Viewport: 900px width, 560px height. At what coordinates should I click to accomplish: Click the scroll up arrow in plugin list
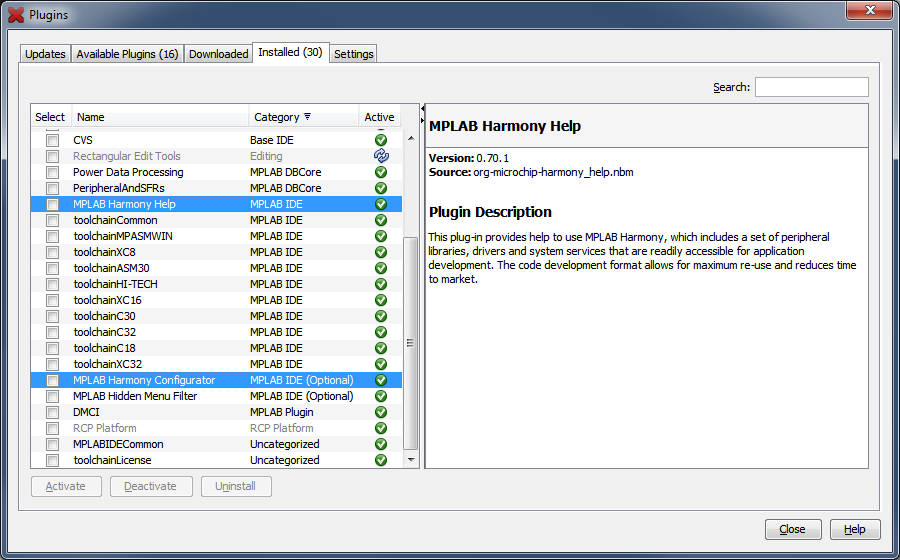[x=411, y=138]
